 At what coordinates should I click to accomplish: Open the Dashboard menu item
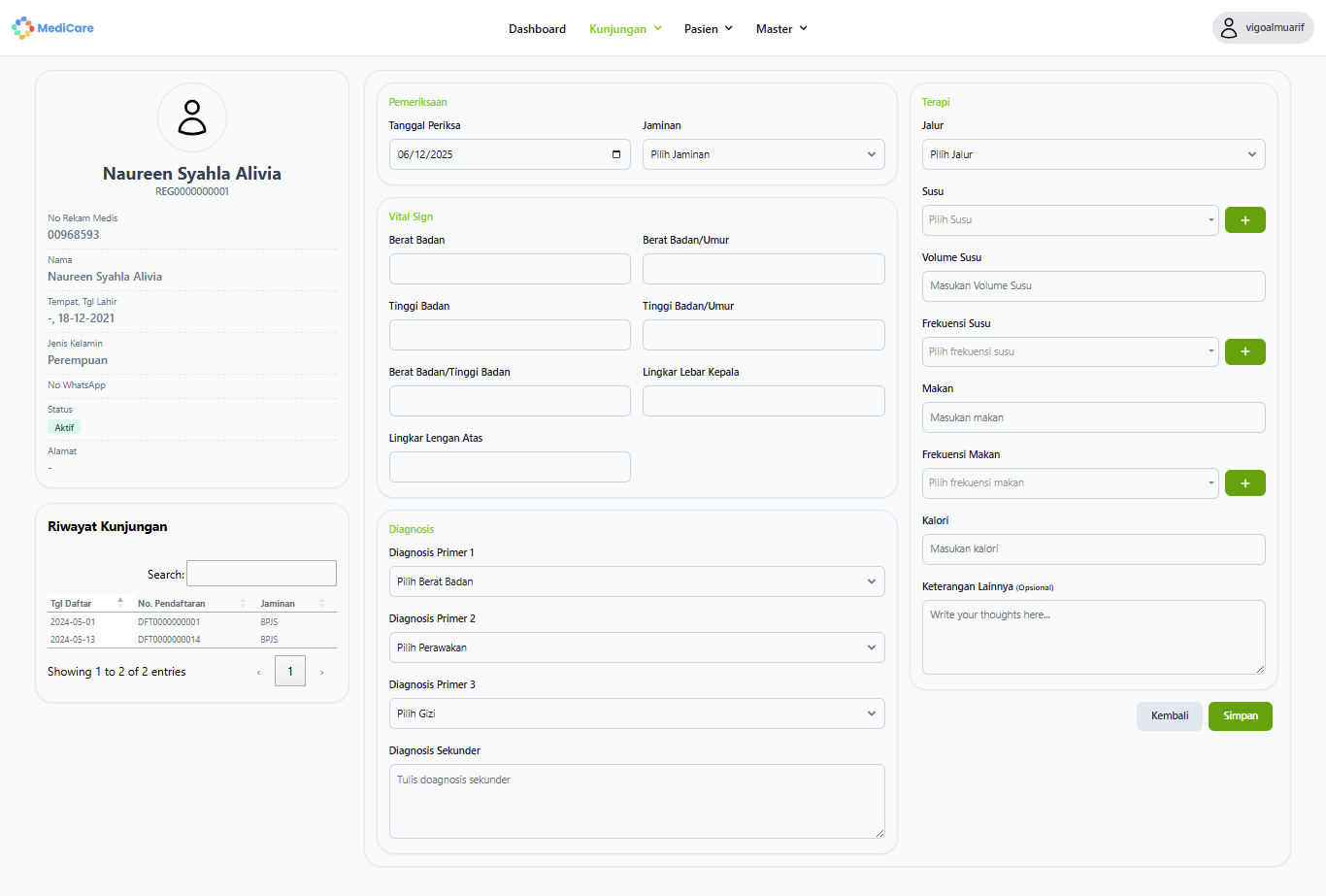pos(537,29)
